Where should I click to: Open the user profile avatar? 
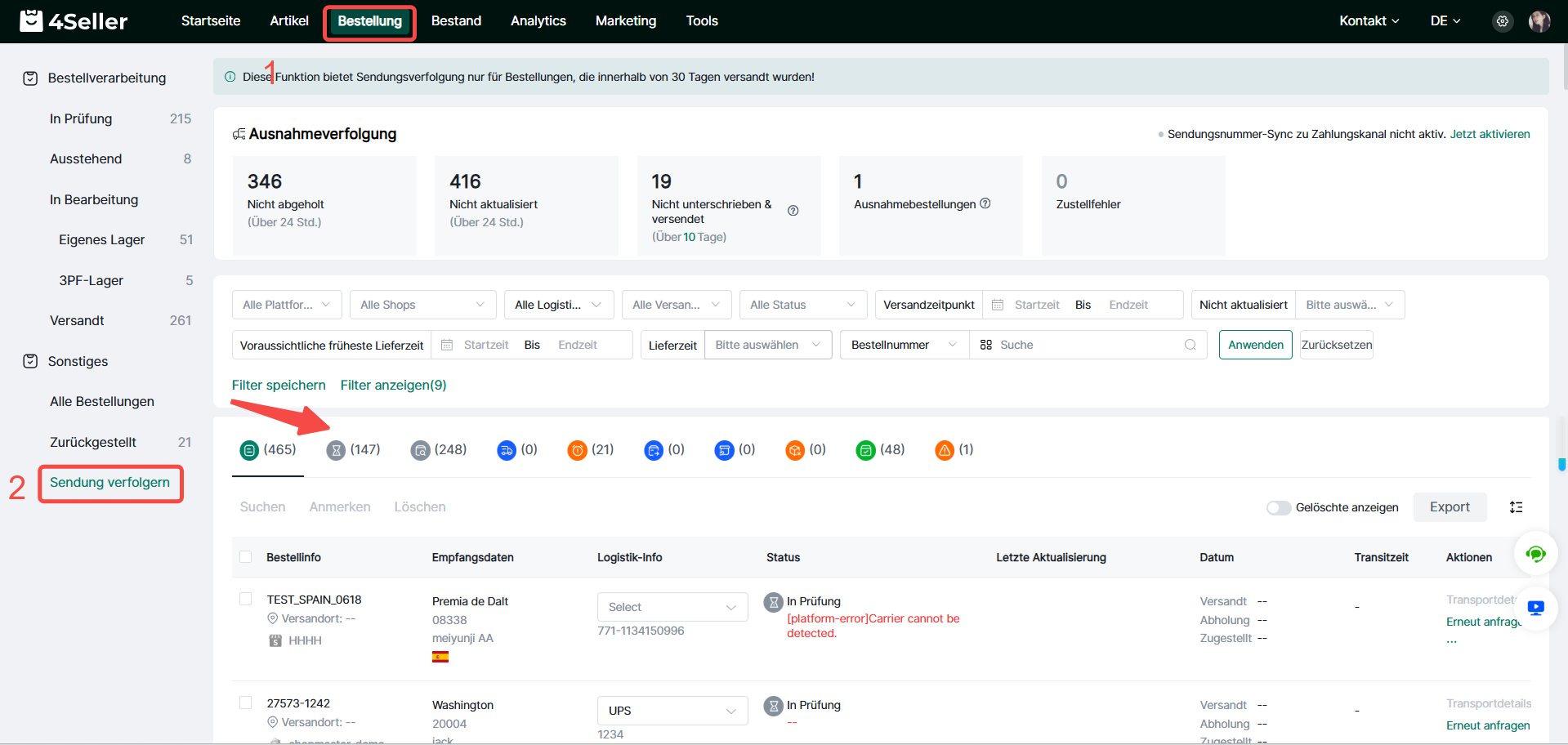[x=1539, y=22]
